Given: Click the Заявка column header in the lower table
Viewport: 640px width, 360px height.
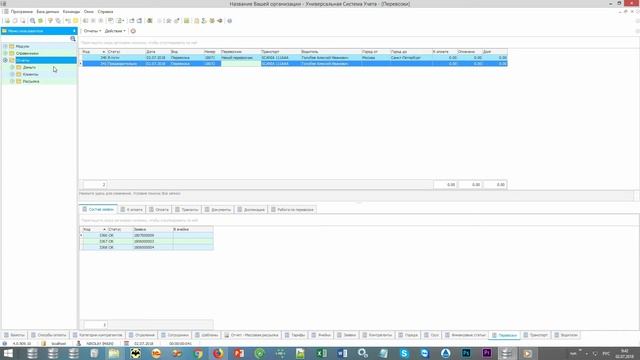Looking at the screenshot, I should [x=153, y=229].
